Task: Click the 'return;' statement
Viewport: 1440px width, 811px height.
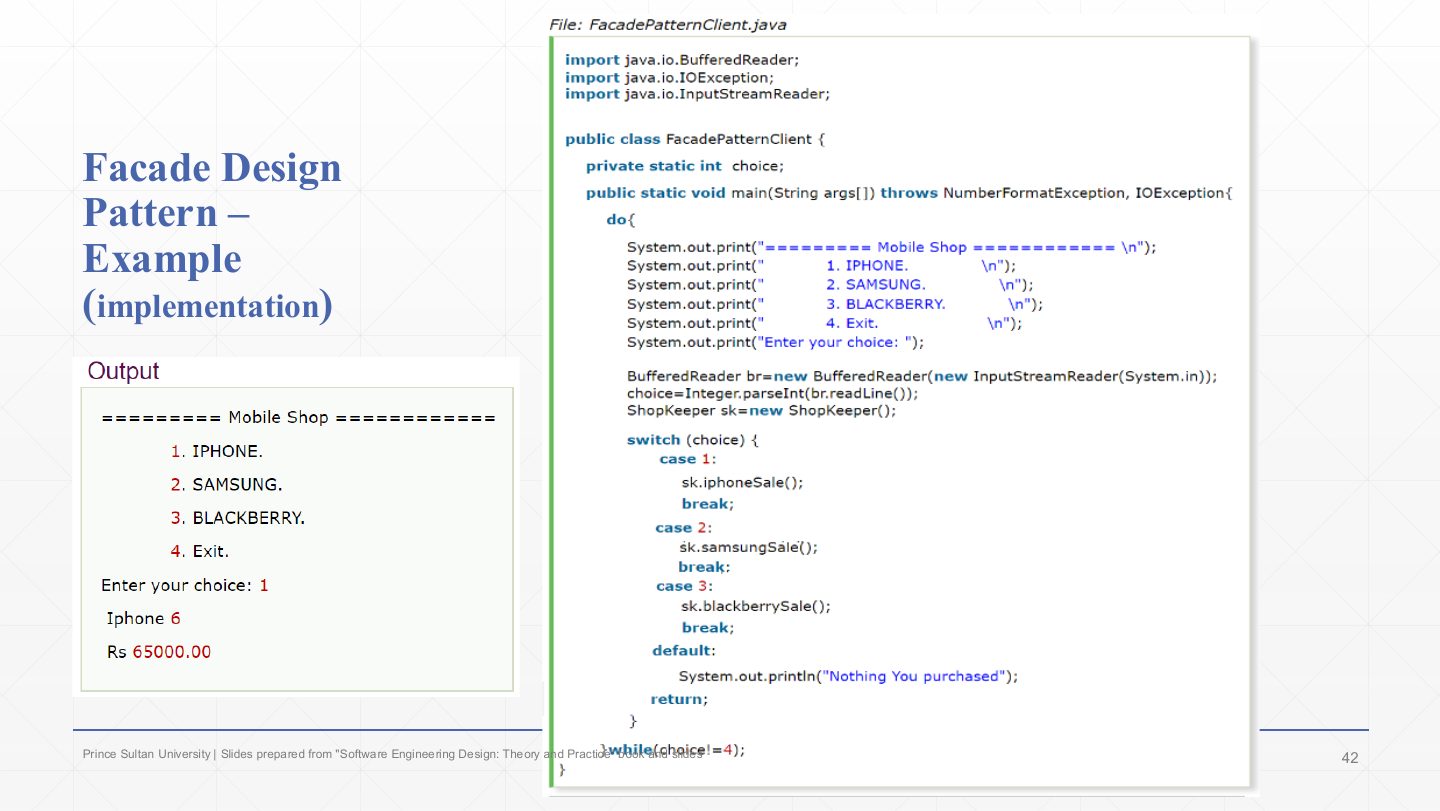Action: tap(679, 699)
